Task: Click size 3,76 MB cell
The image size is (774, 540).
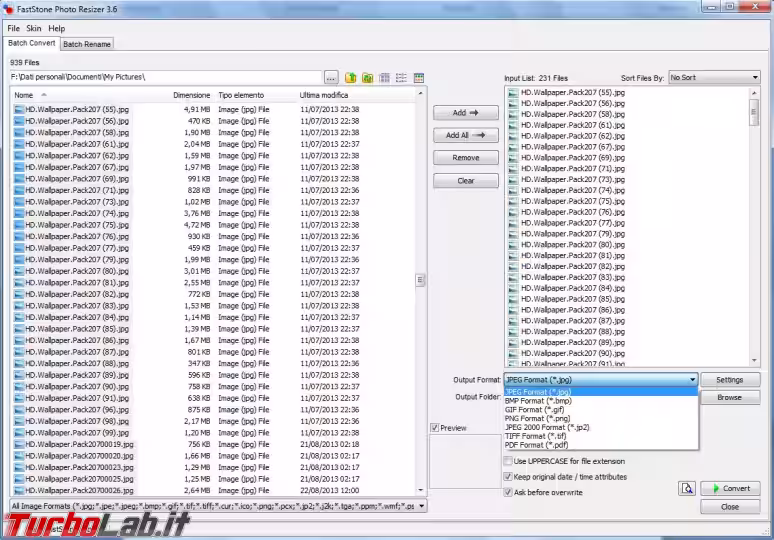Action: (x=196, y=213)
